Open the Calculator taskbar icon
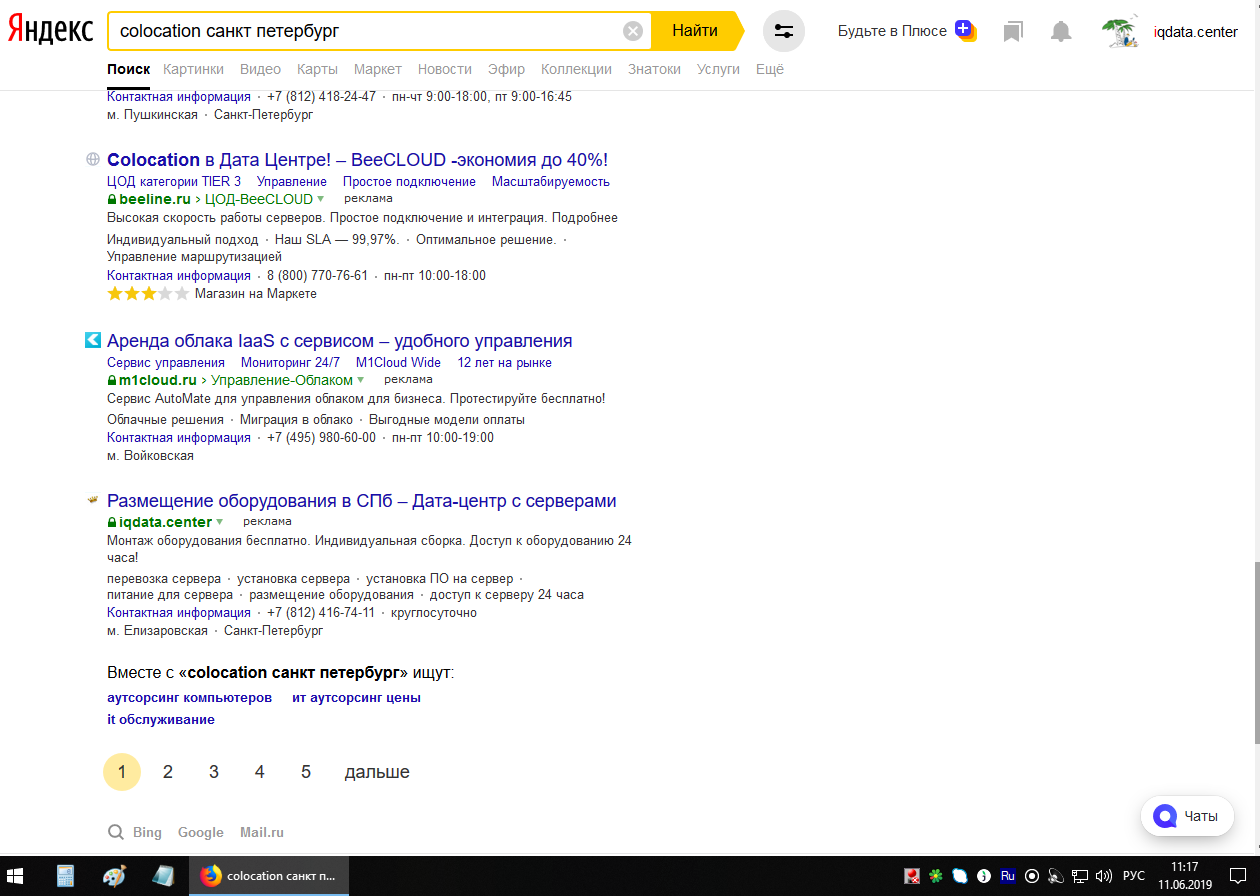The width and height of the screenshot is (1260, 896). pos(65,876)
